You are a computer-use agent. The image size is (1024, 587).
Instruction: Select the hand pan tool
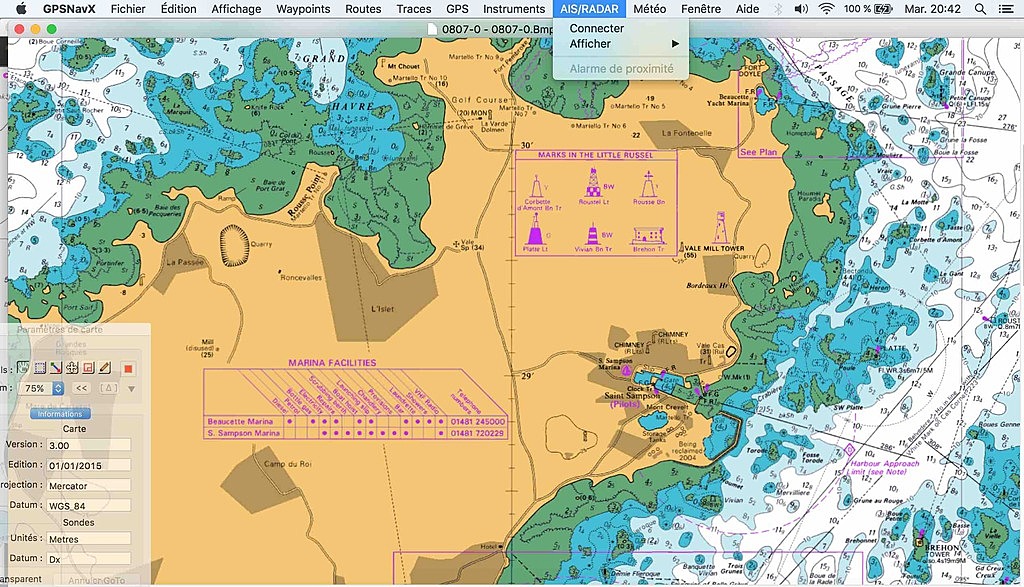(24, 368)
